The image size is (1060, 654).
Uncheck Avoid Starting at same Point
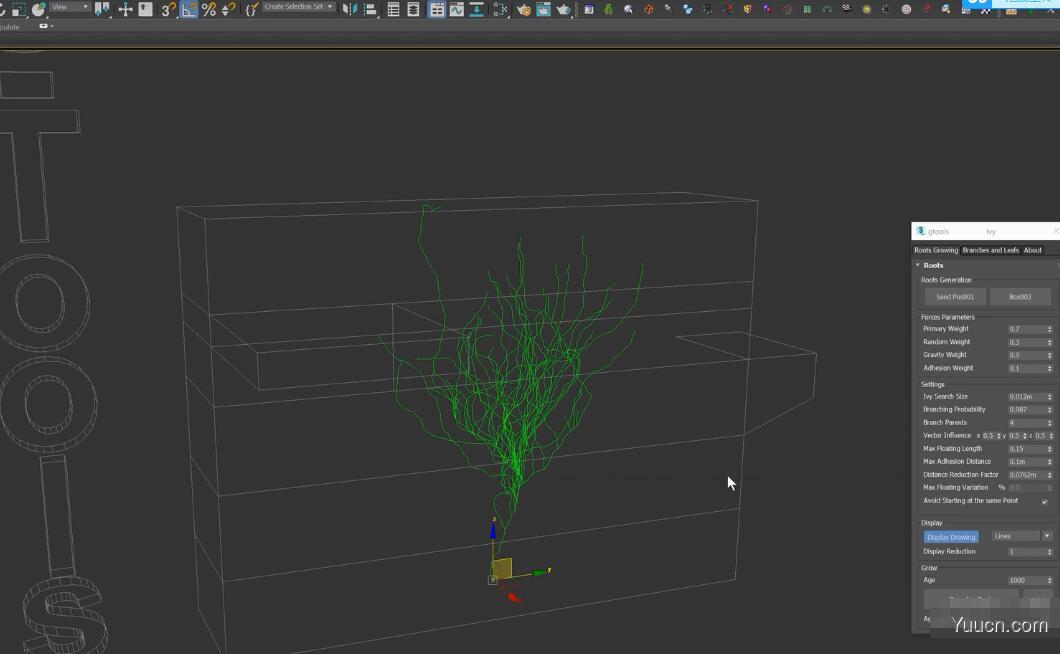click(1044, 501)
